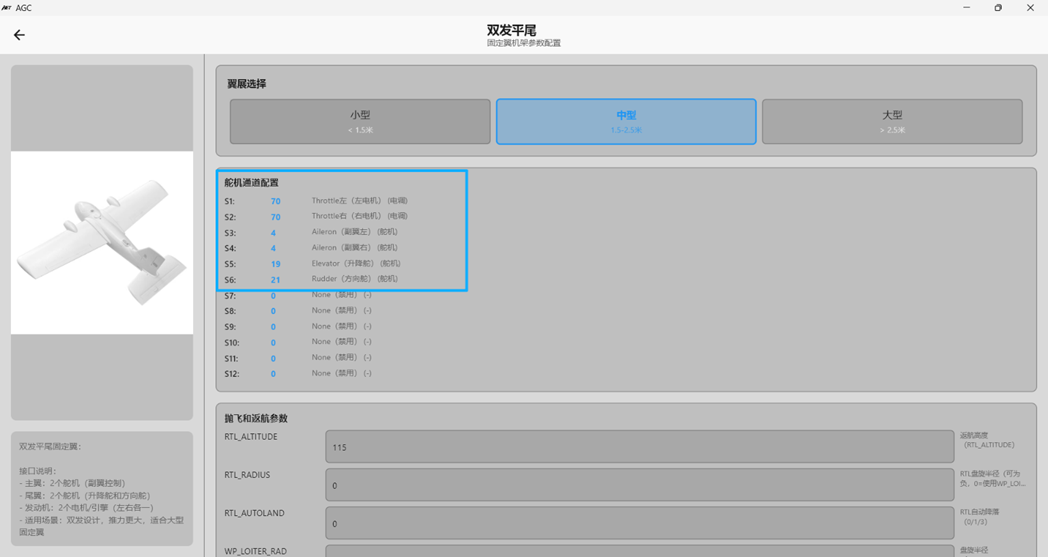1048x557 pixels.
Task: Click S4 Aileron right channel value
Action: coord(273,248)
